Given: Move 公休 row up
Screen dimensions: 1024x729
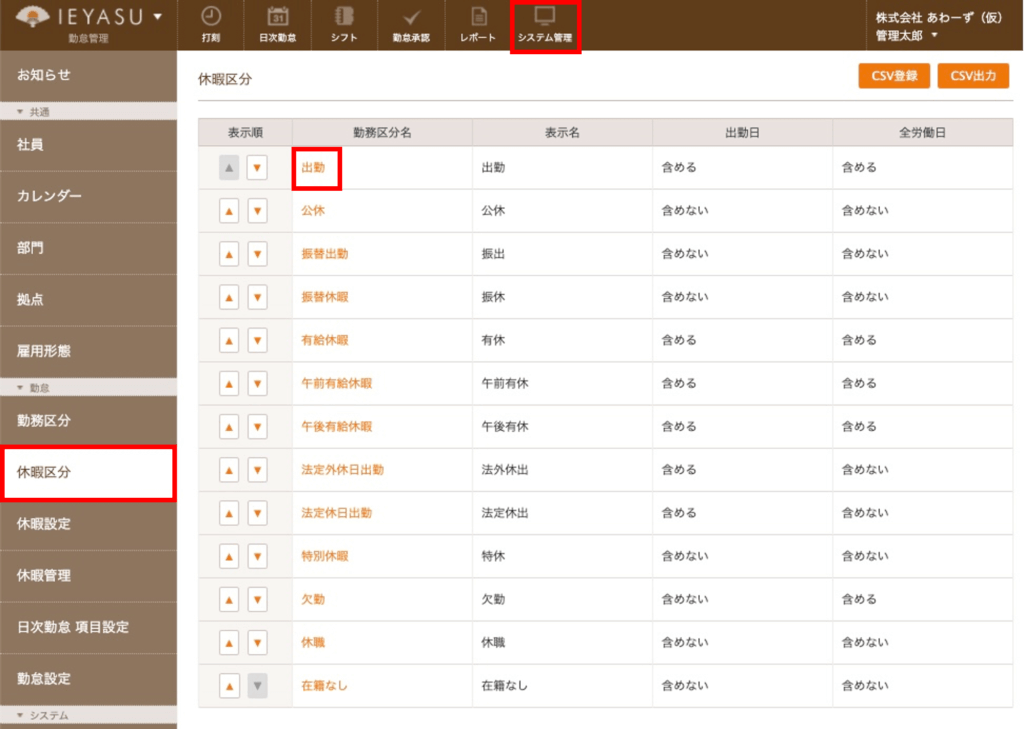Looking at the screenshot, I should click(229, 211).
